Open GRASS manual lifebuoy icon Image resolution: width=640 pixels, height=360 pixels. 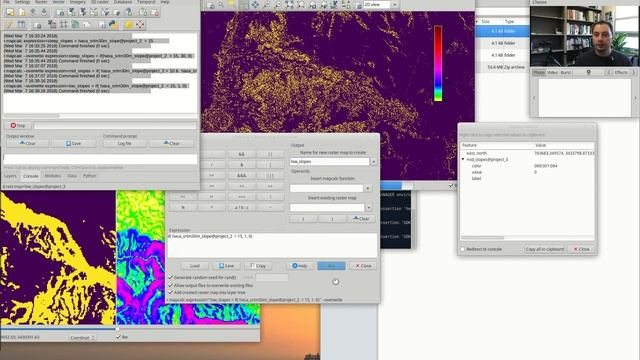click(140, 24)
